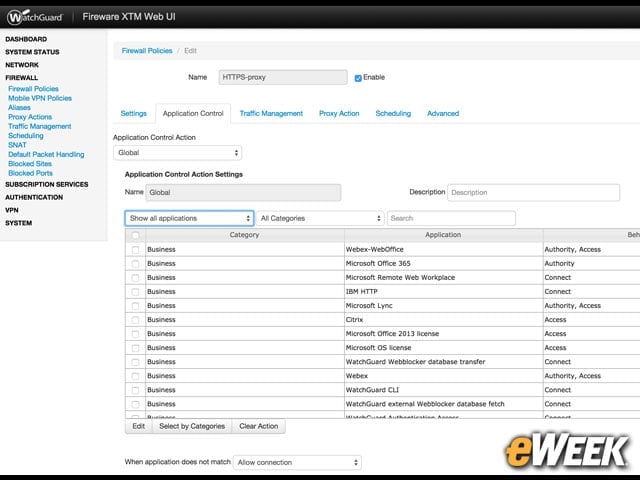Switch to the Settings tab
The image size is (640, 480).
(x=133, y=113)
